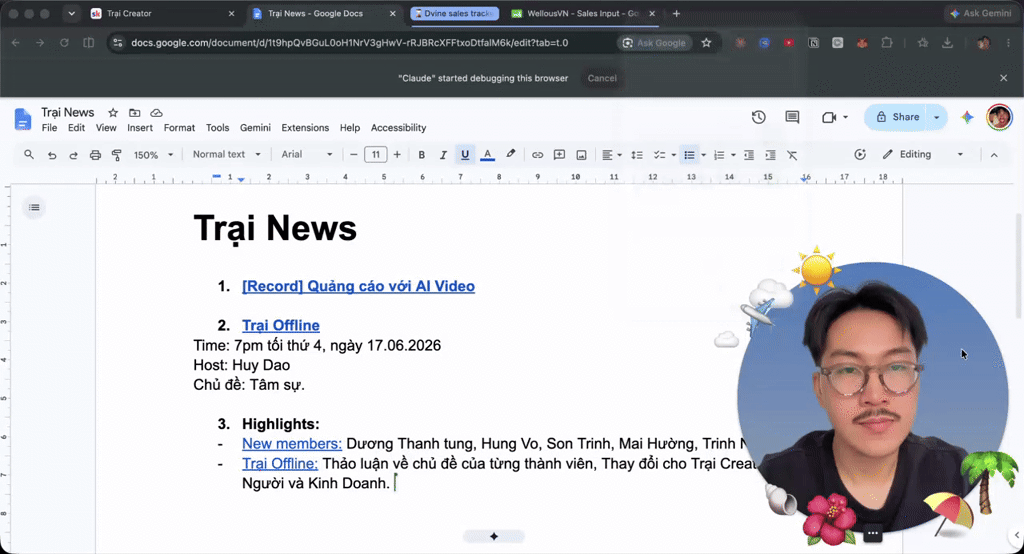Toggle the bulleted list button
The height and width of the screenshot is (554, 1024).
point(689,155)
